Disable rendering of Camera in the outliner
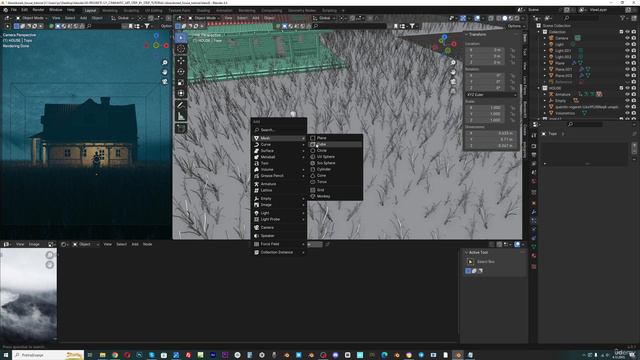 (633, 38)
